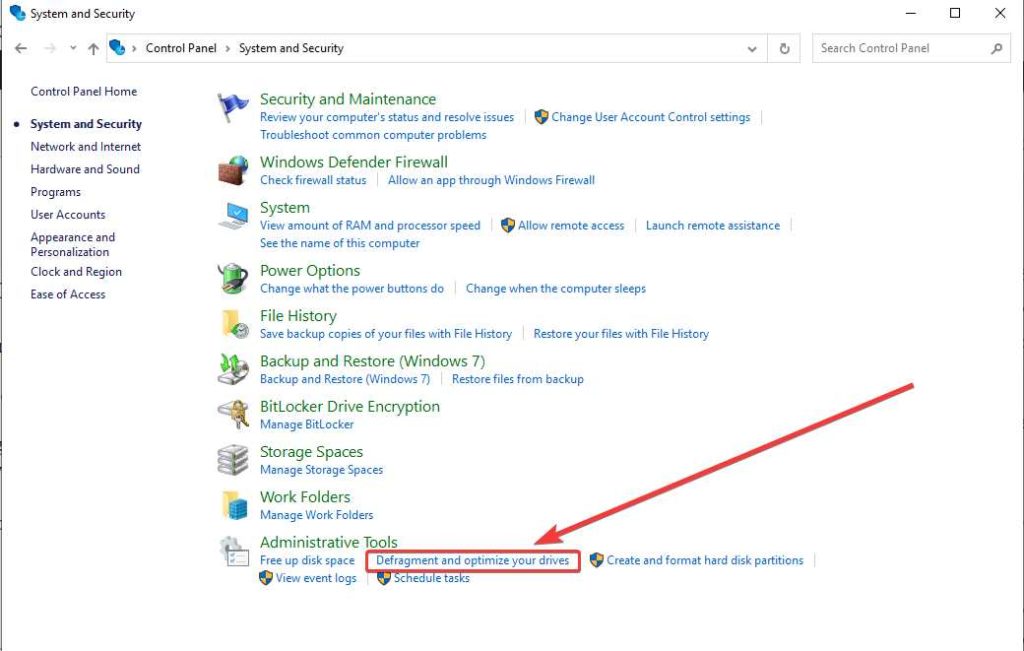The width and height of the screenshot is (1024, 651).
Task: Click shield icon beside Create and format partitions
Action: tap(596, 560)
